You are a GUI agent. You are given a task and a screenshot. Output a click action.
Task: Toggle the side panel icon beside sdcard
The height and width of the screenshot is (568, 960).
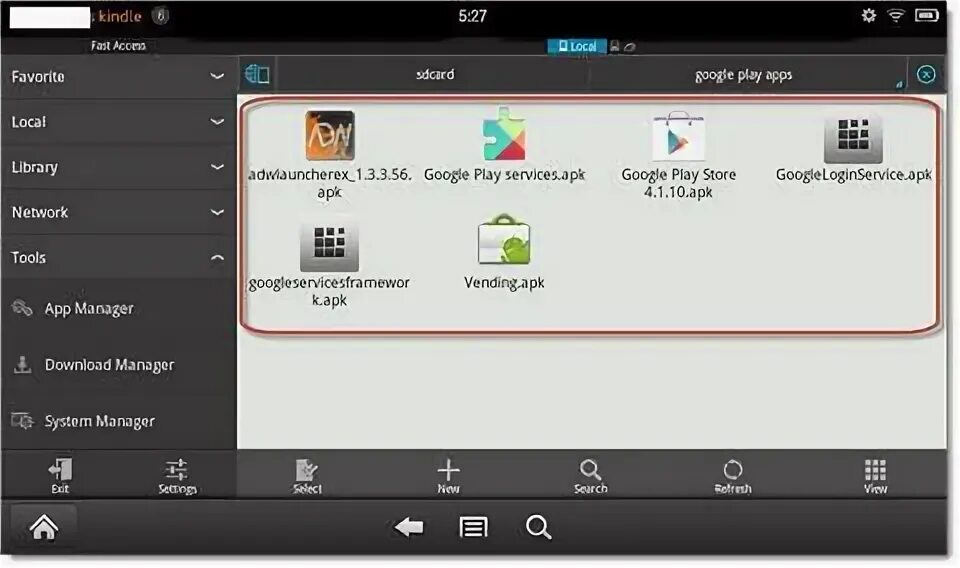click(x=257, y=75)
